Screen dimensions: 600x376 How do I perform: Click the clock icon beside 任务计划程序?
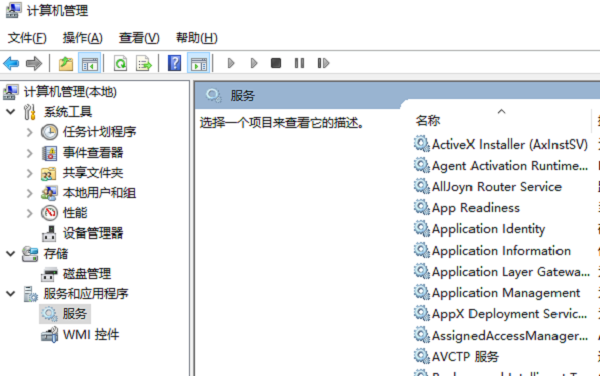[50, 132]
